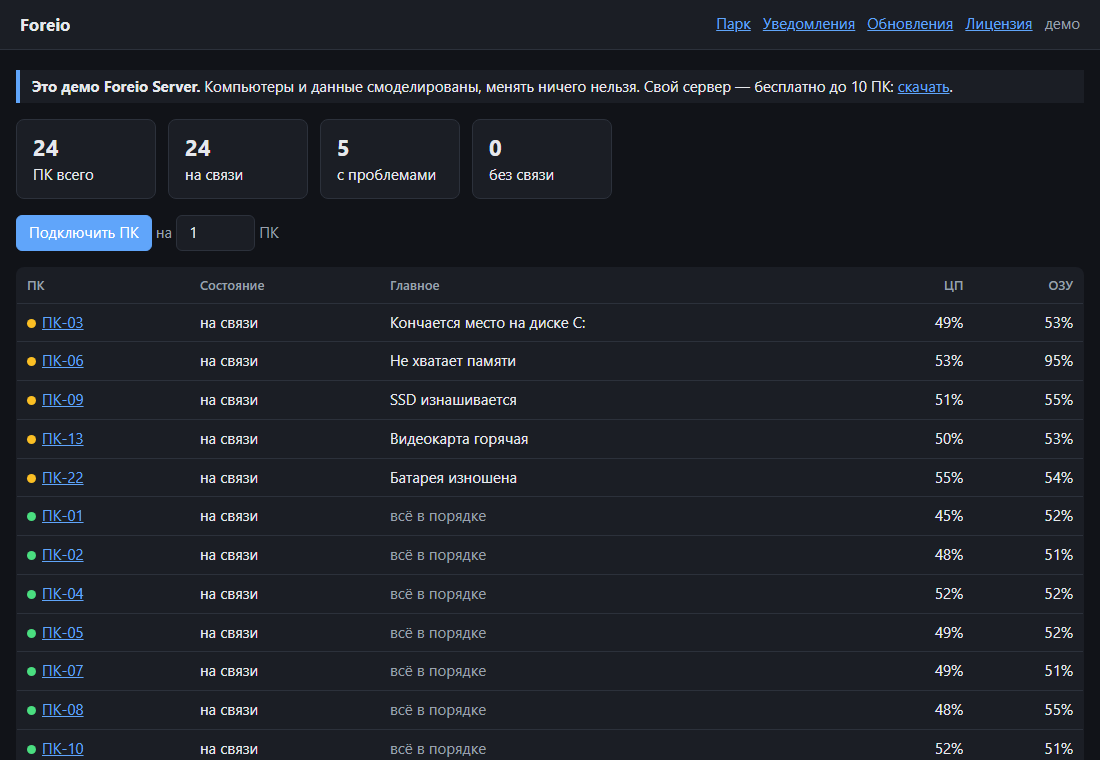This screenshot has width=1100, height=760.
Task: Select ПК-07 in the list
Action: pos(62,671)
